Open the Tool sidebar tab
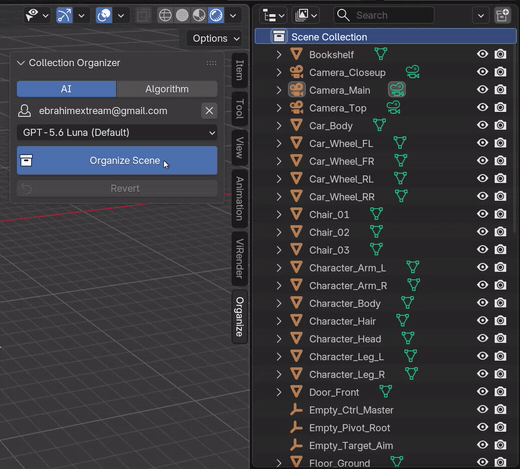 240,109
